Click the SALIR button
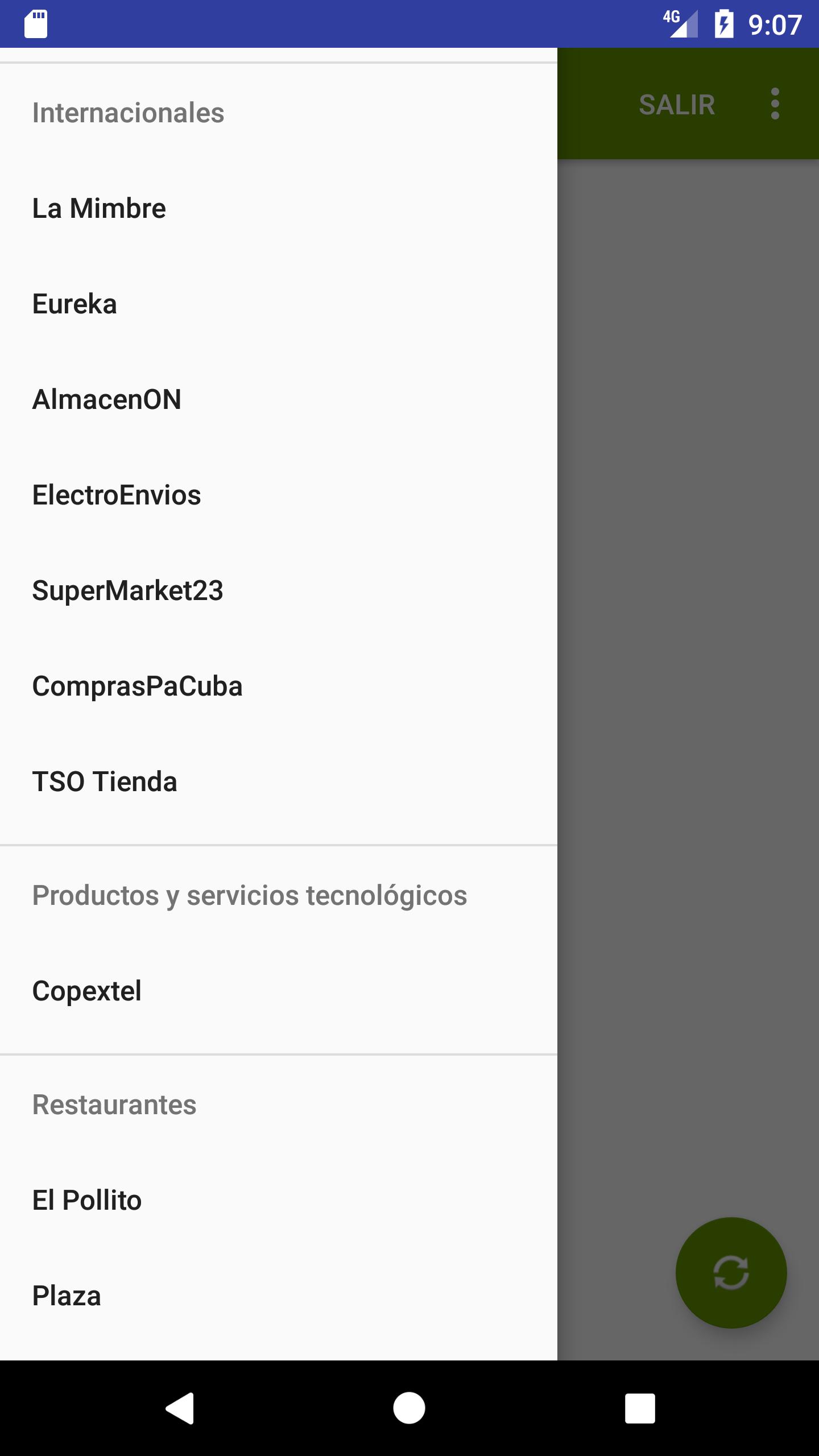 [x=677, y=105]
